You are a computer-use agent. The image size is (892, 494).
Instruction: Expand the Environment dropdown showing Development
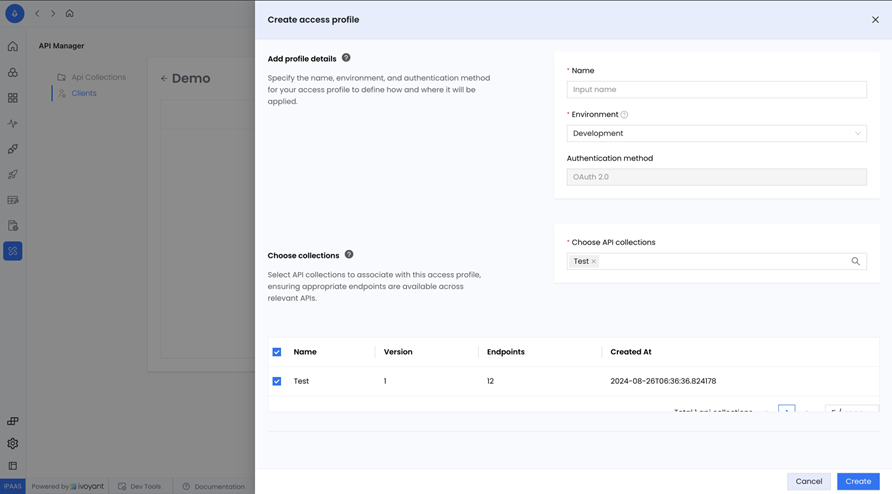(x=716, y=133)
